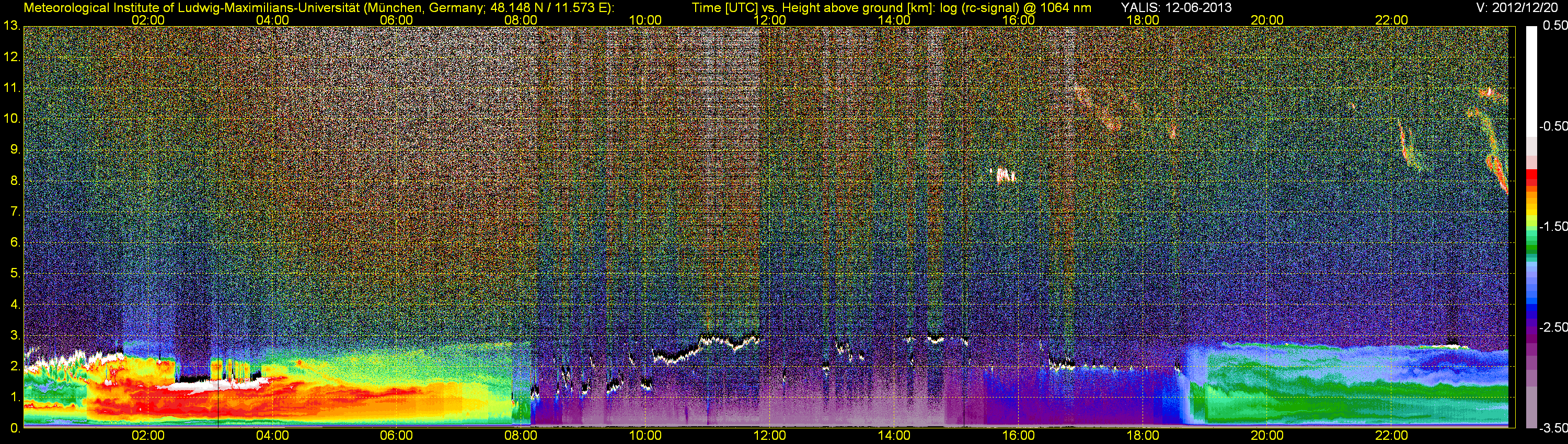Click the height axis label 10.
Viewport: 1568px width, 444px height.
11,119
